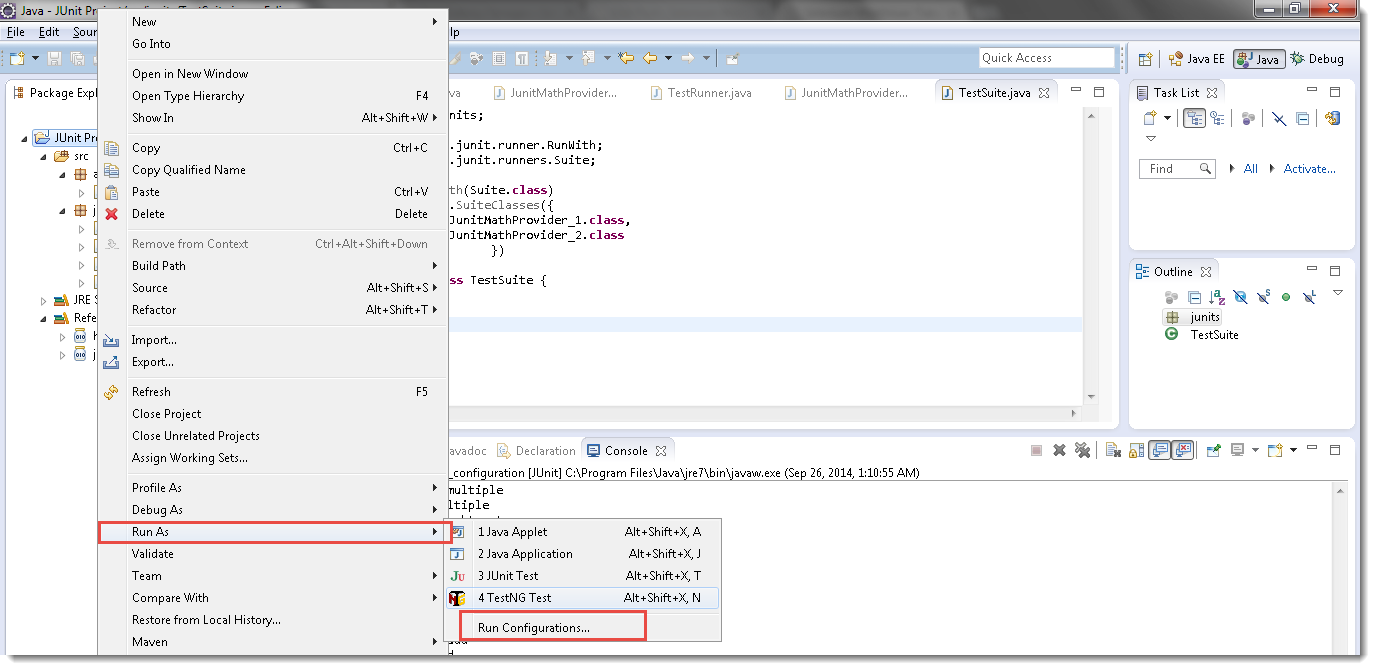
Task: Click the Quick Access search field
Action: pos(1046,58)
